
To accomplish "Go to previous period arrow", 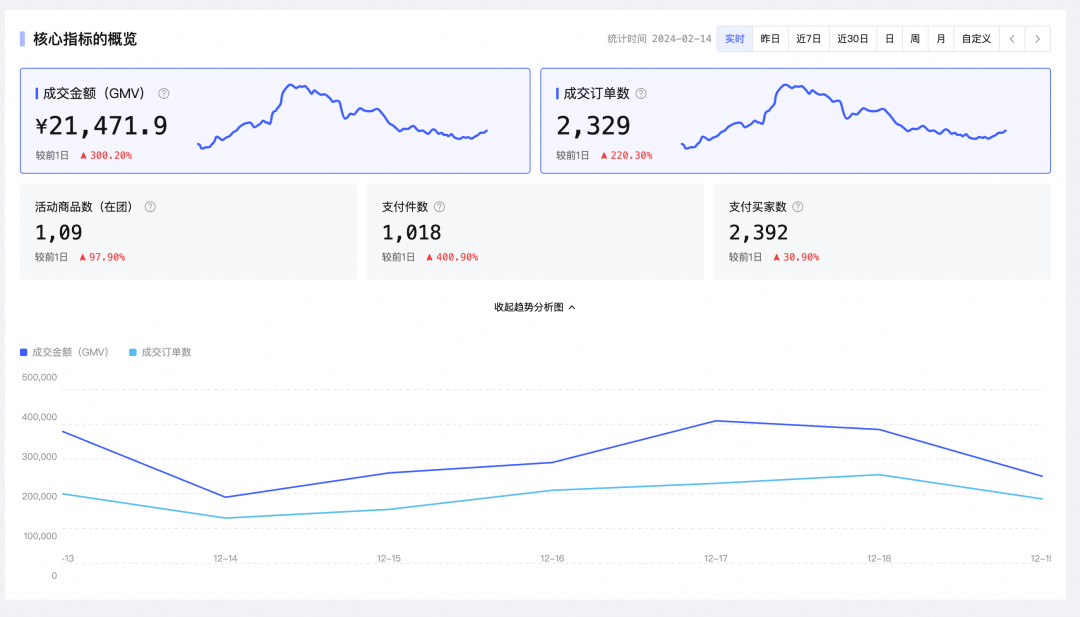I will pos(1012,39).
